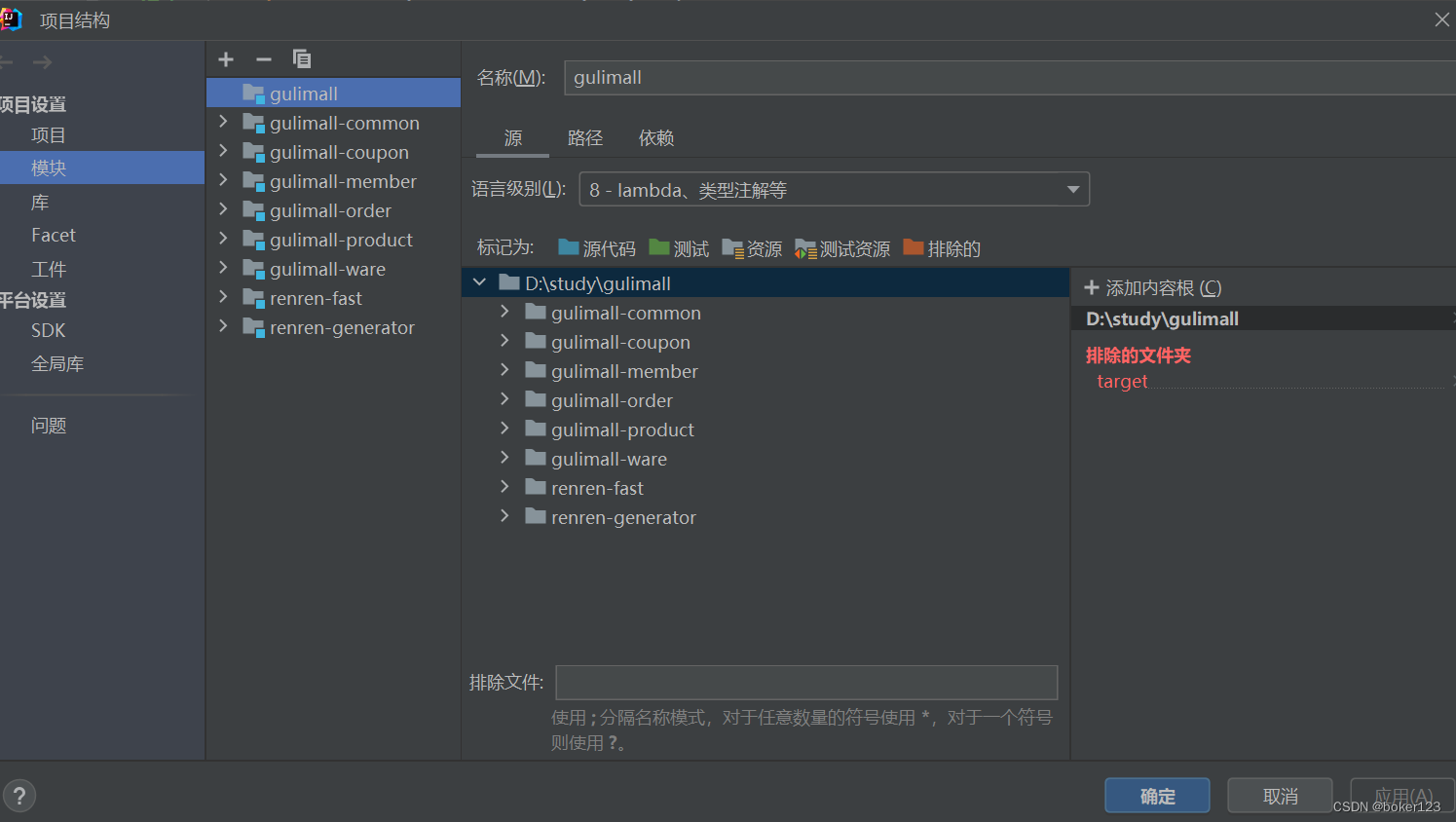Click the add module plus icon
Viewport: 1456px width, 822px height.
click(x=225, y=58)
